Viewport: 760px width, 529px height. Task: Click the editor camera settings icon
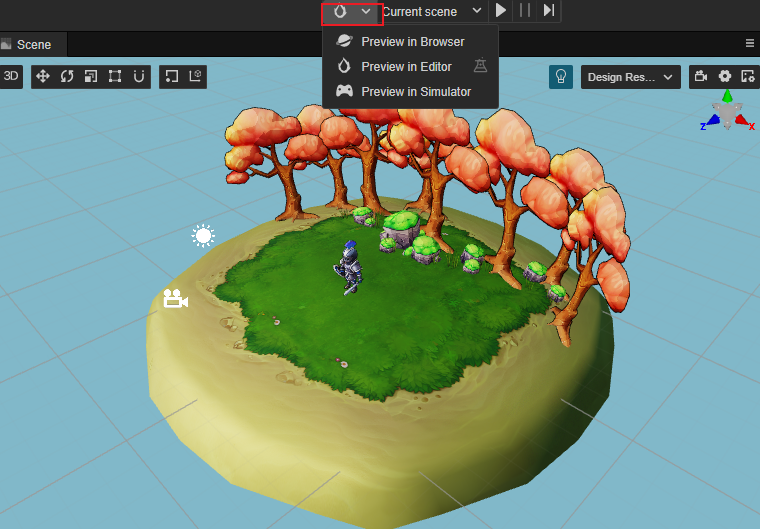click(x=701, y=76)
